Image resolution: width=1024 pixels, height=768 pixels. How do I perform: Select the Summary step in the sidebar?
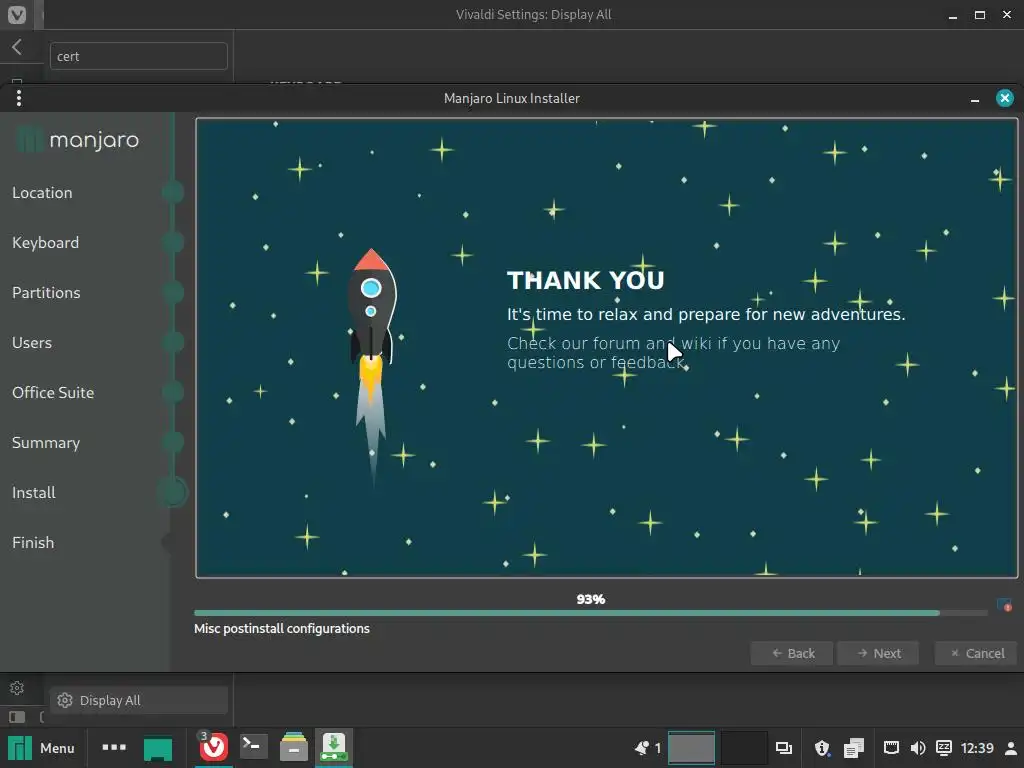pyautogui.click(x=46, y=442)
